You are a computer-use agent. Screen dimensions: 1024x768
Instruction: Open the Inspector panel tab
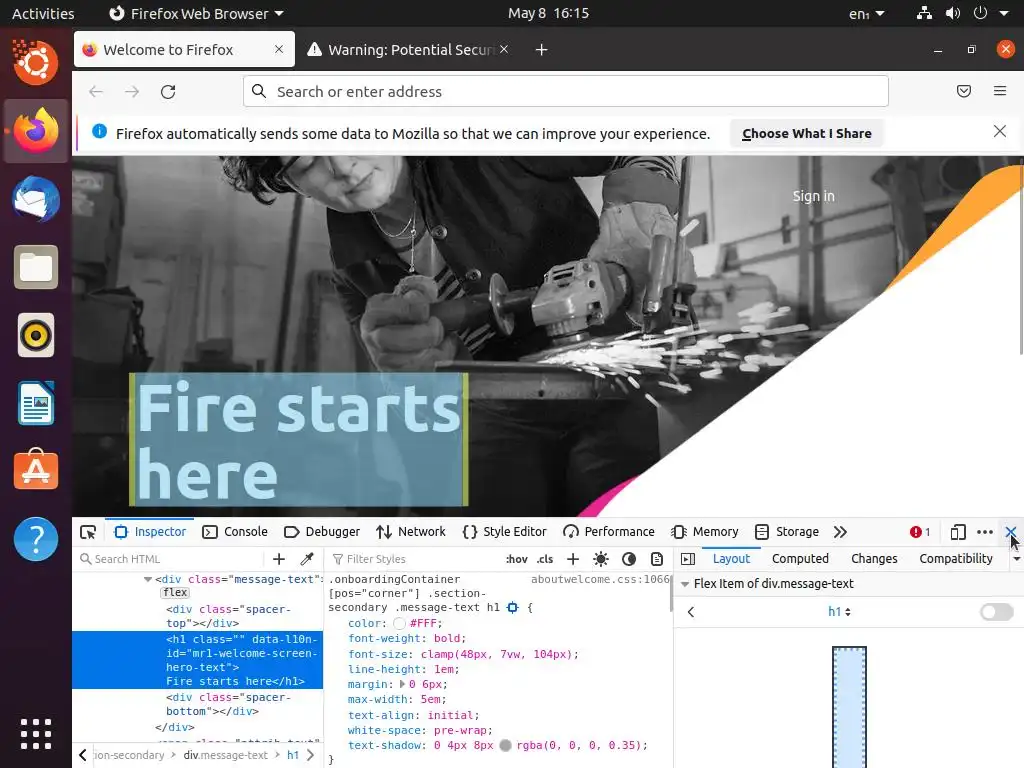[150, 532]
